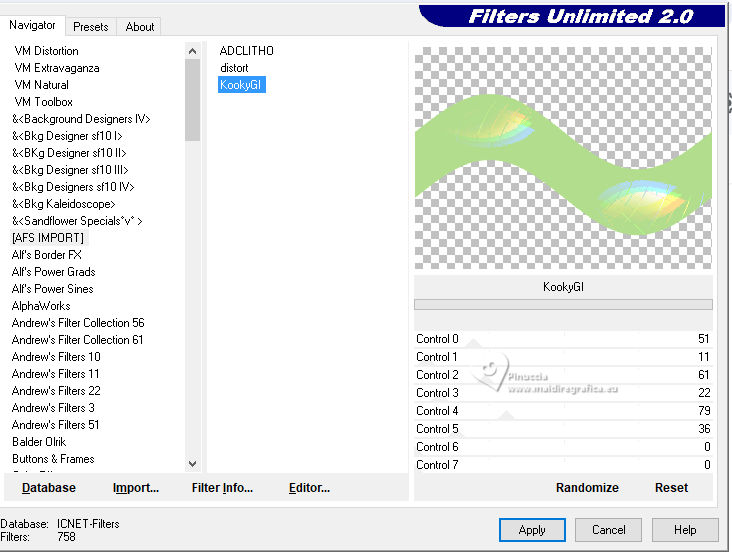Select Buttons & Frames category
The image size is (732, 552).
(53, 459)
